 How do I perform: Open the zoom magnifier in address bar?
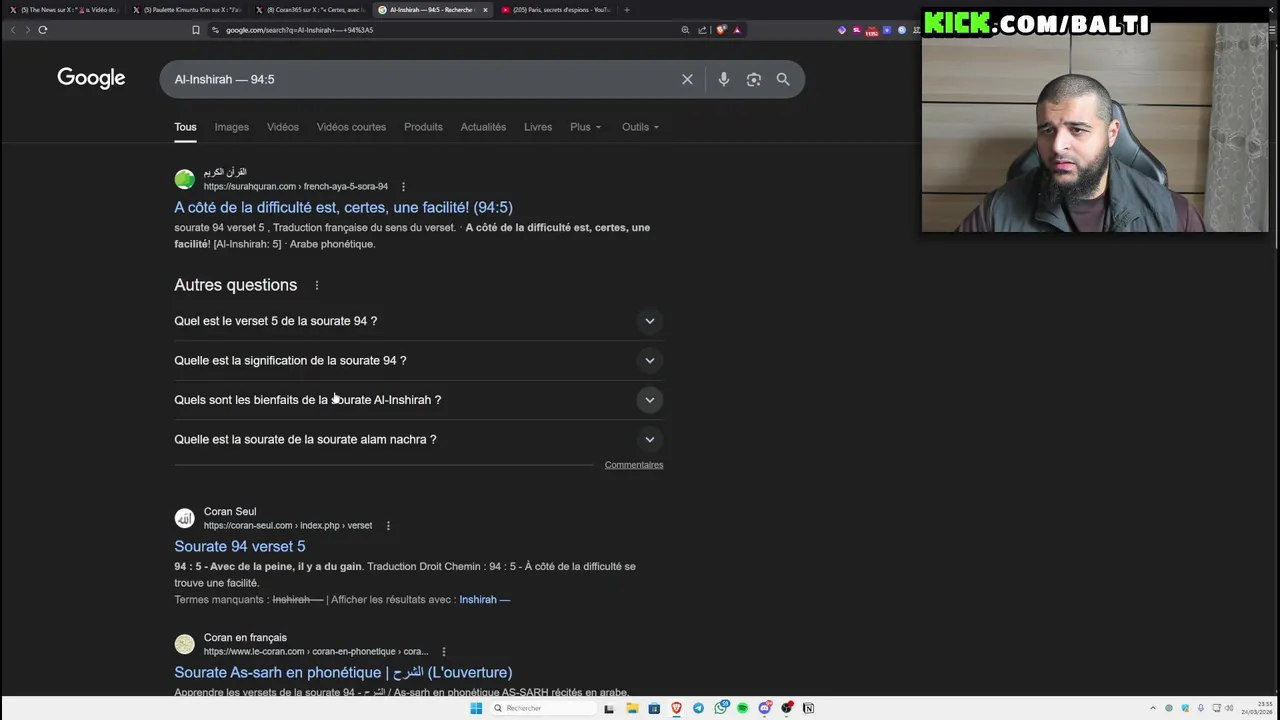pyautogui.click(x=685, y=30)
